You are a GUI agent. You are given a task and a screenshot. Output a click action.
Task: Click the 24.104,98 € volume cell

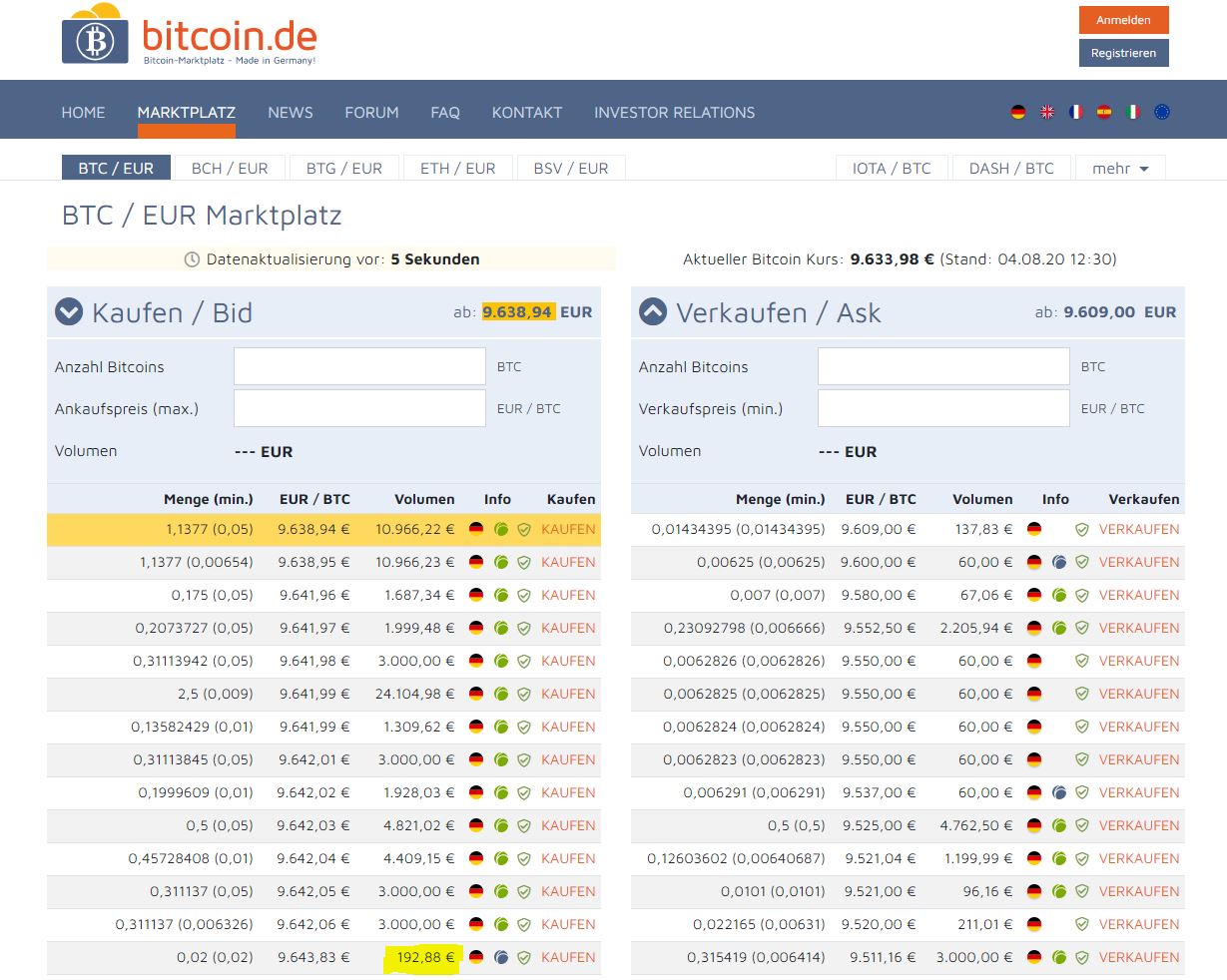[x=414, y=694]
